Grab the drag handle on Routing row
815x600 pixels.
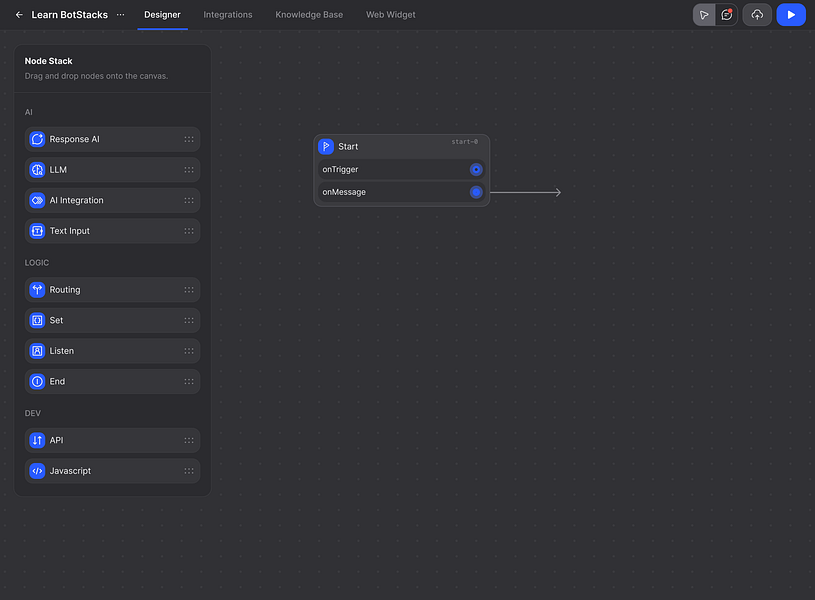[x=189, y=290]
